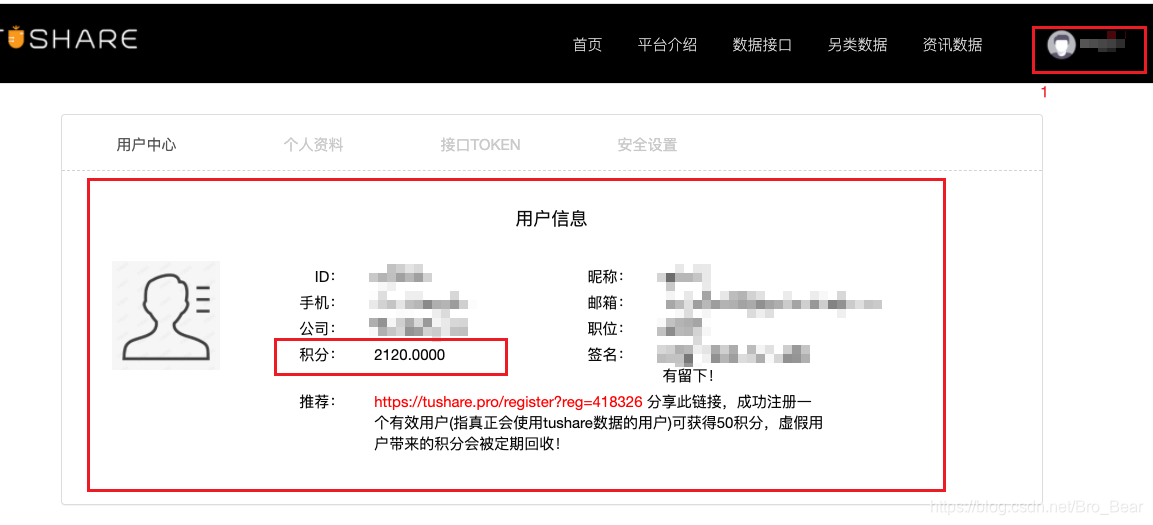Open 数据接口 navigation item
Viewport: 1153px width, 525px height.
coord(762,45)
